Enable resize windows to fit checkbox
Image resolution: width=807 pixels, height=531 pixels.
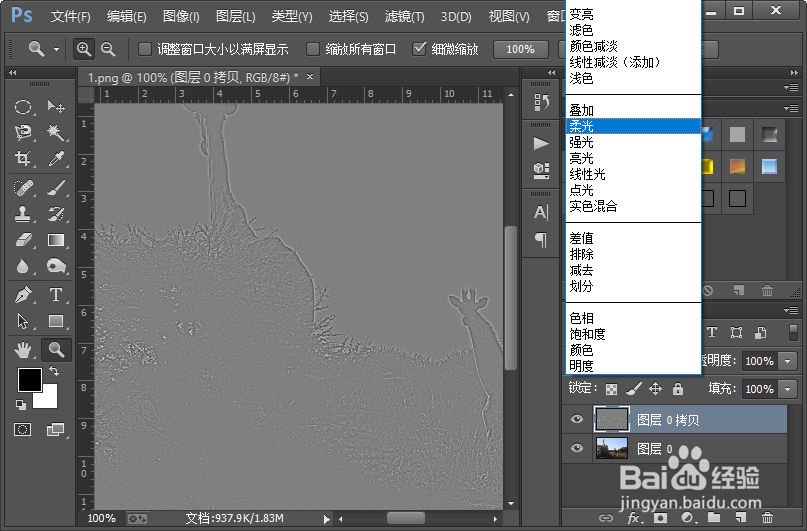click(x=145, y=49)
